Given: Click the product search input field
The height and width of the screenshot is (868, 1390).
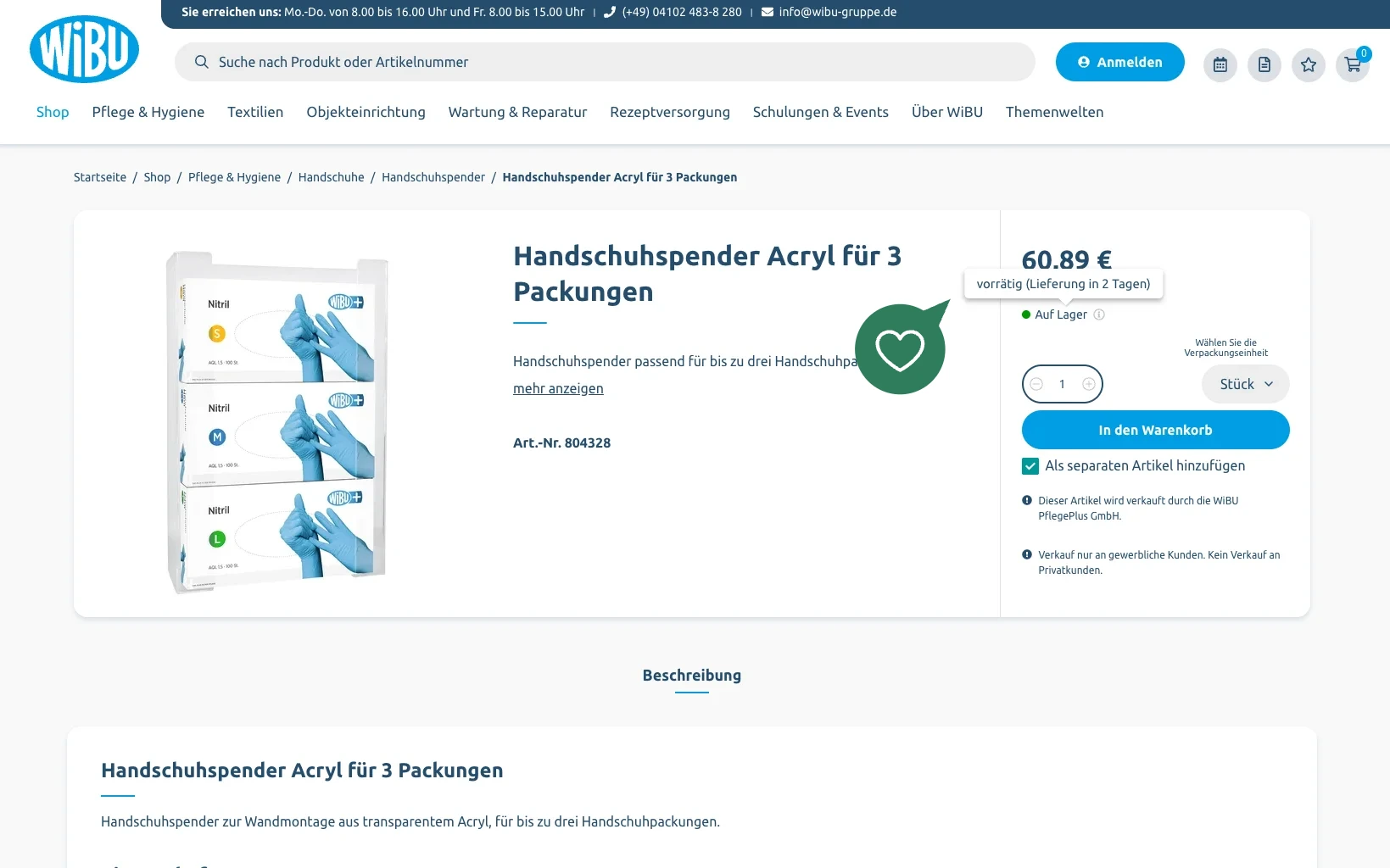Looking at the screenshot, I should 605,62.
